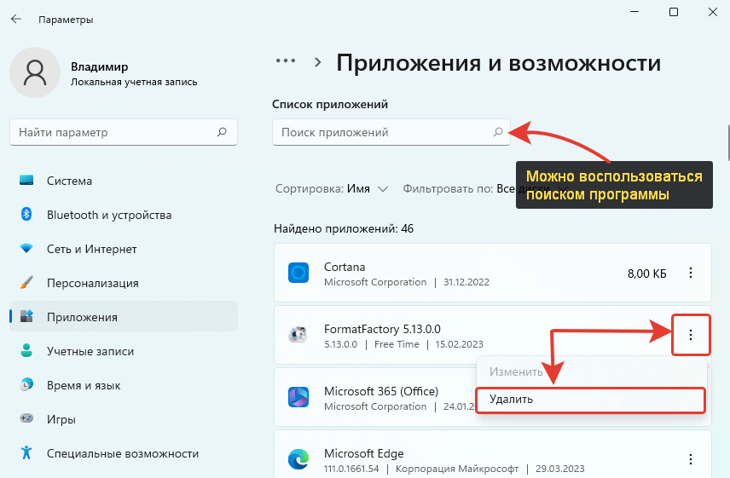
Task: Focus the Найти параметр search field
Action: point(123,132)
